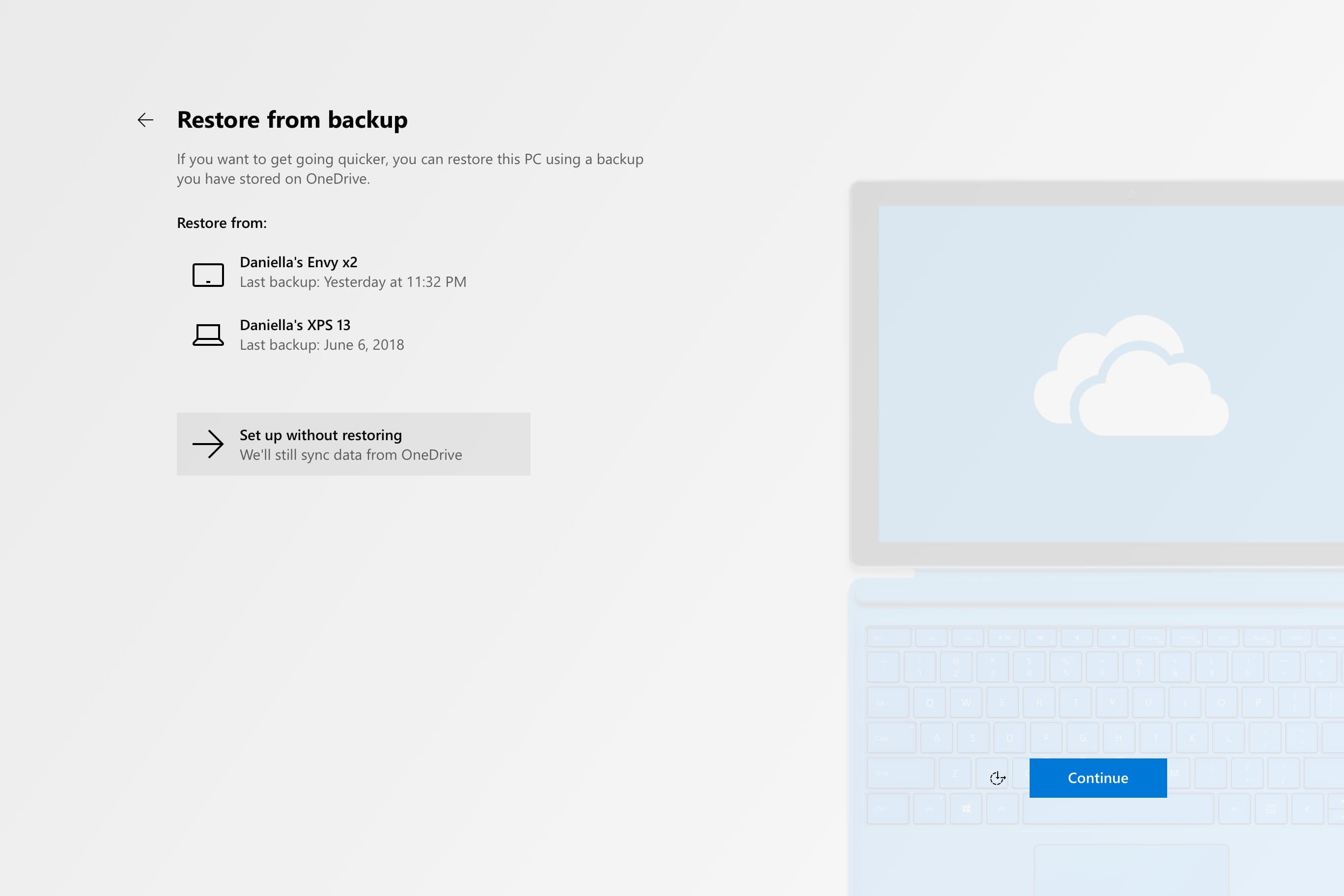Click 'Last backup: June 6, 2018' text

[322, 345]
